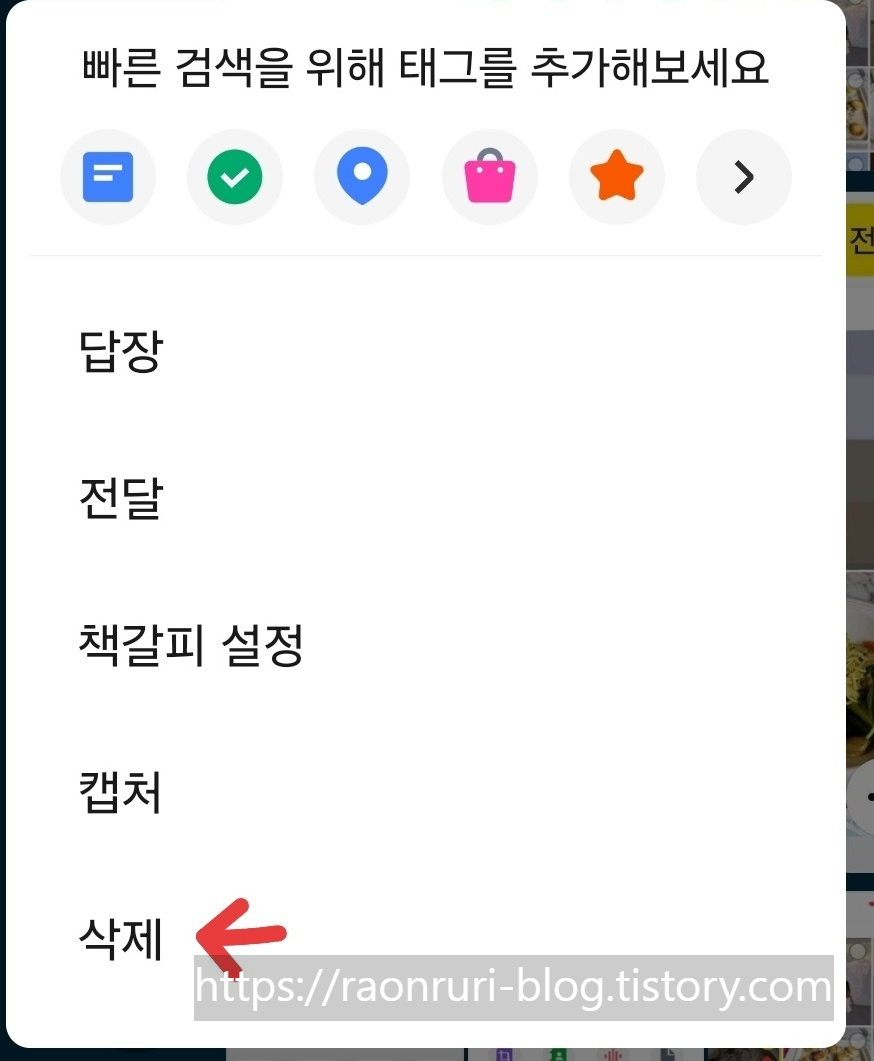Tap 삭제 to delete the message

[x=121, y=939]
